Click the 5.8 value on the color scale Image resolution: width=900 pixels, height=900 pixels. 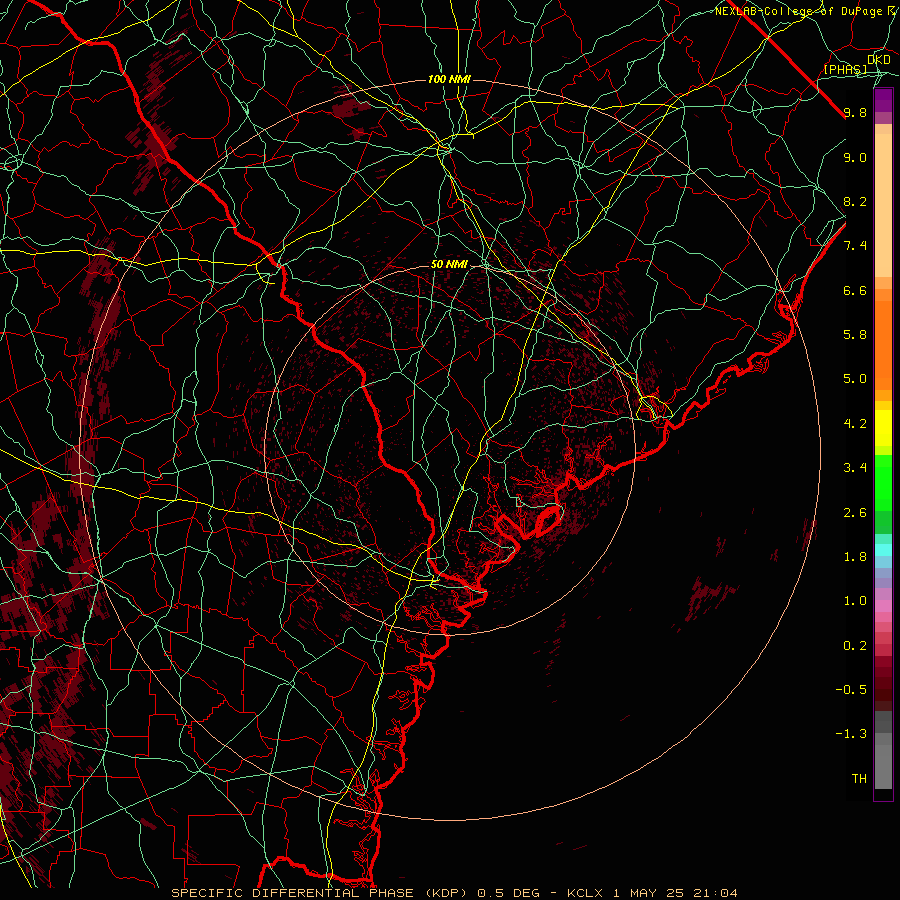[855, 335]
